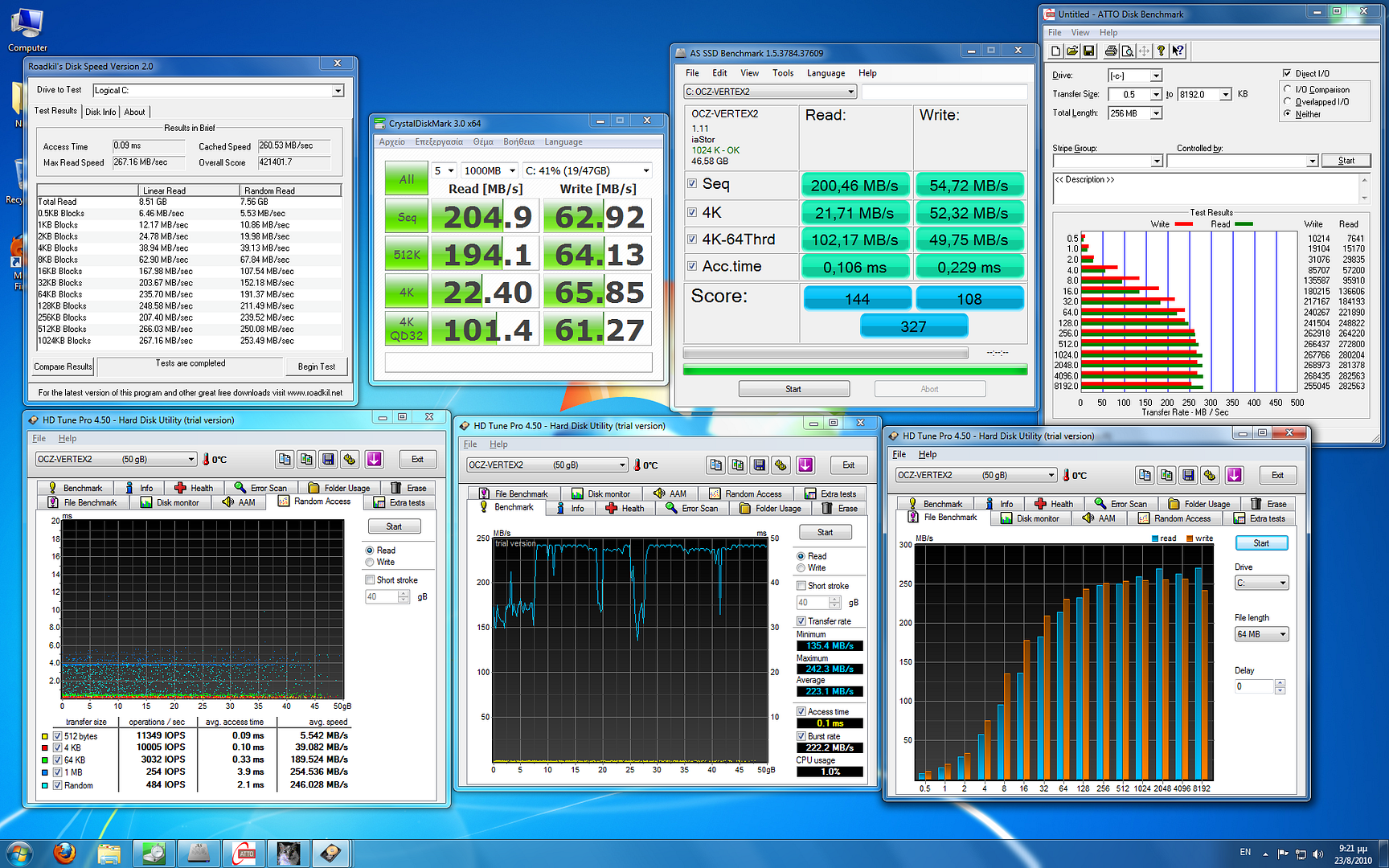Uncheck the Seq checkbox in AS SSD Benchmark
The image size is (1389, 868).
pos(692,183)
